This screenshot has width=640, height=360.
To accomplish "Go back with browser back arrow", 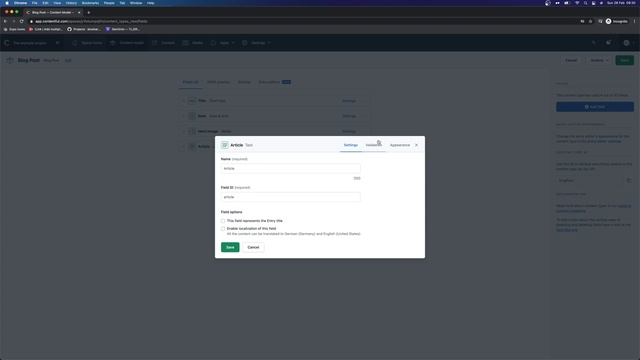I will [5, 21].
